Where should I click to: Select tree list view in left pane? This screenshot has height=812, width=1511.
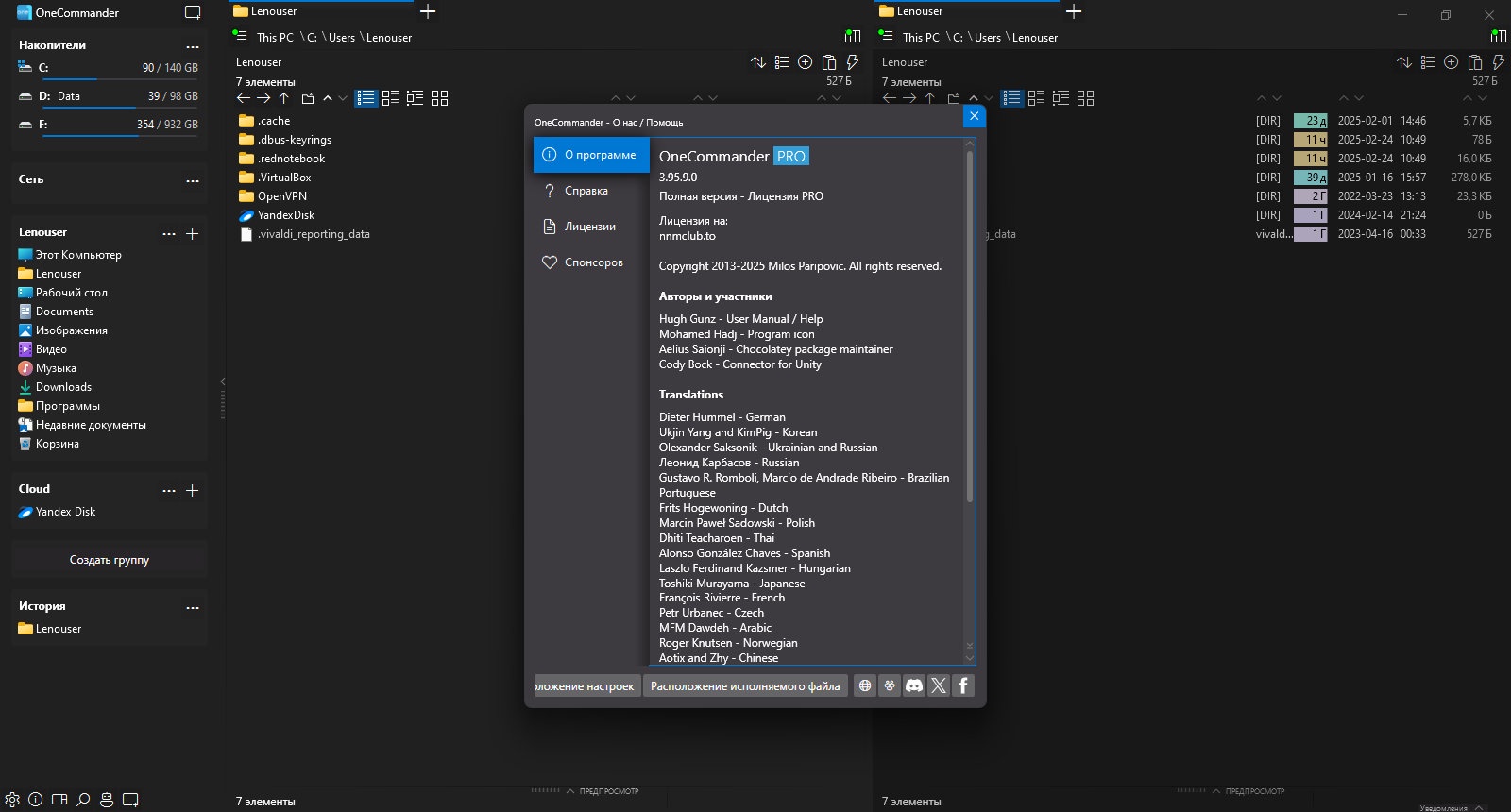pos(415,98)
